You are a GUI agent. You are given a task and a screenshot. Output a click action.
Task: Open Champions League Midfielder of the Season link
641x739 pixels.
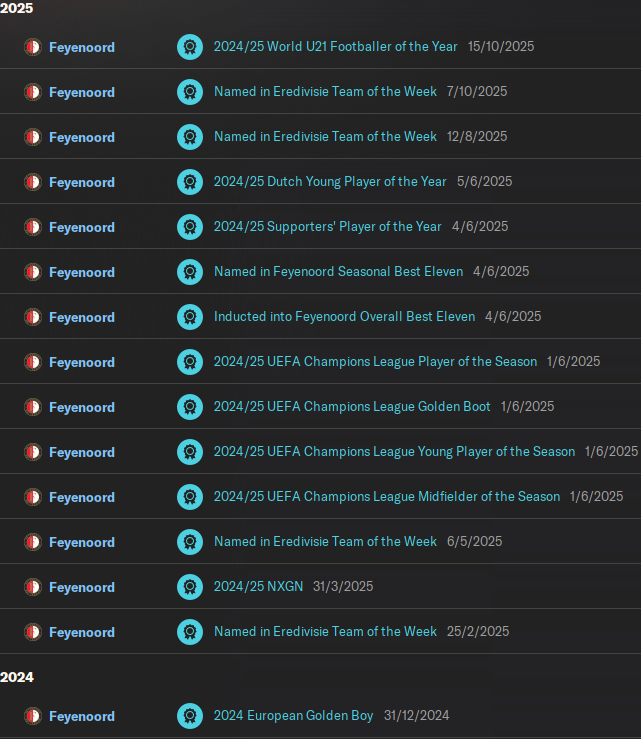click(387, 497)
